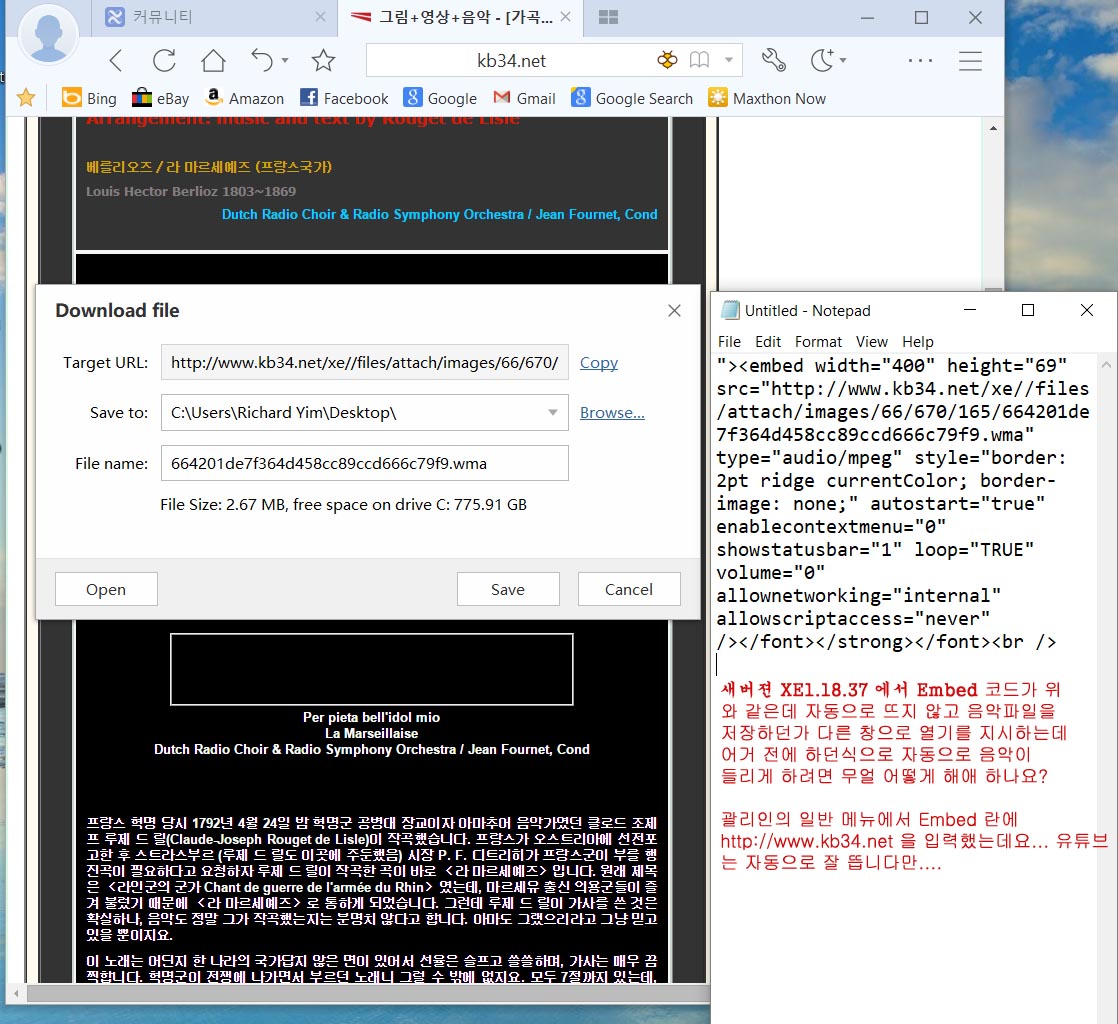Go to the home page icon
The image size is (1118, 1024).
pyautogui.click(x=213, y=61)
